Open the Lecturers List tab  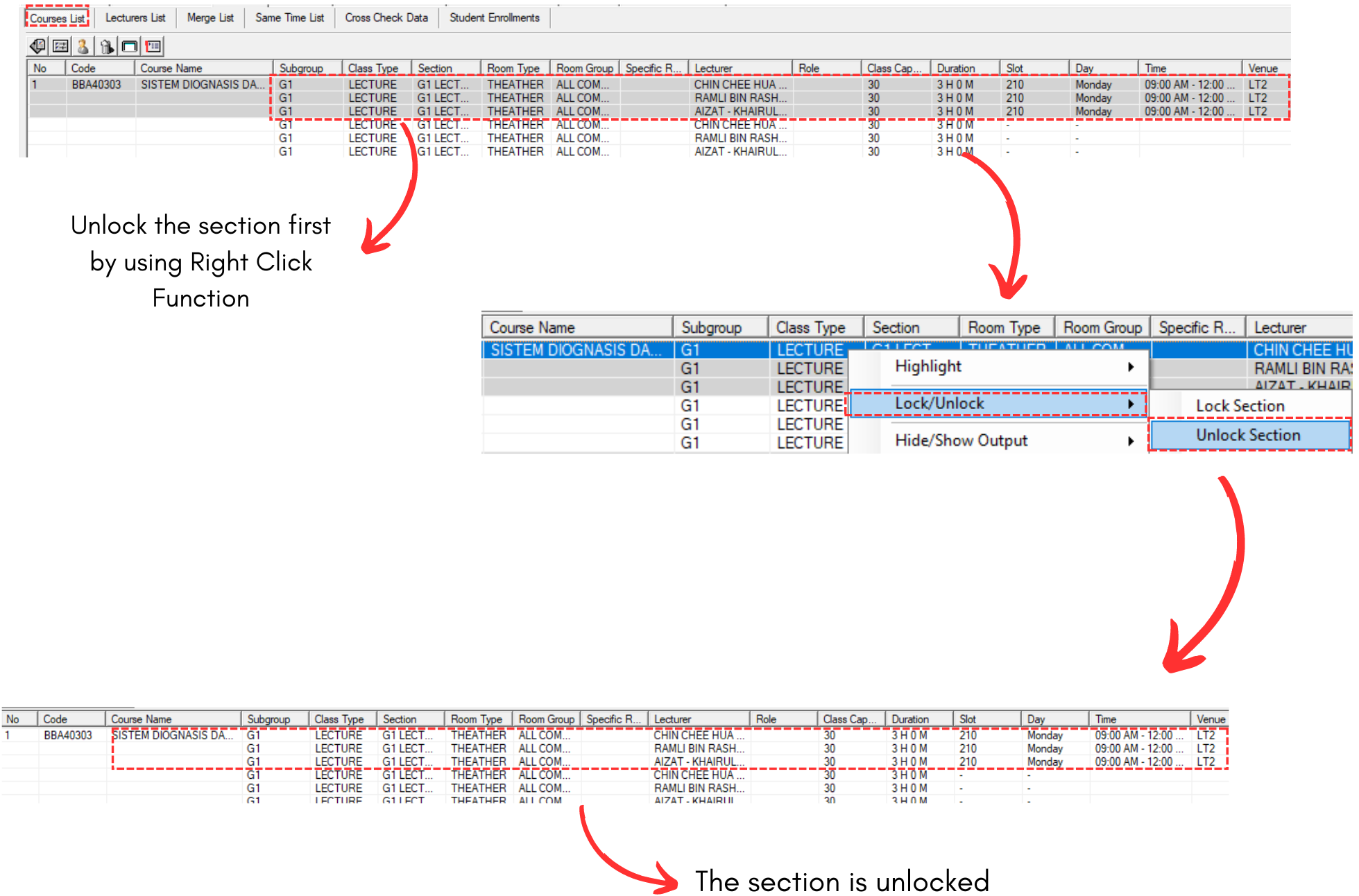(135, 18)
